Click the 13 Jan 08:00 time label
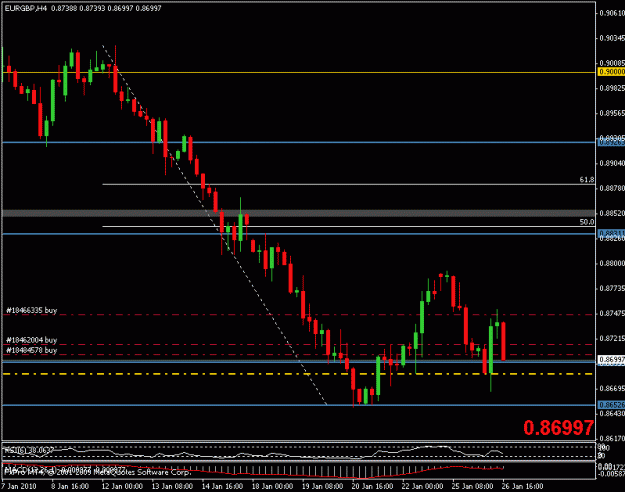This screenshot has height=492, width=625. pyautogui.click(x=172, y=486)
